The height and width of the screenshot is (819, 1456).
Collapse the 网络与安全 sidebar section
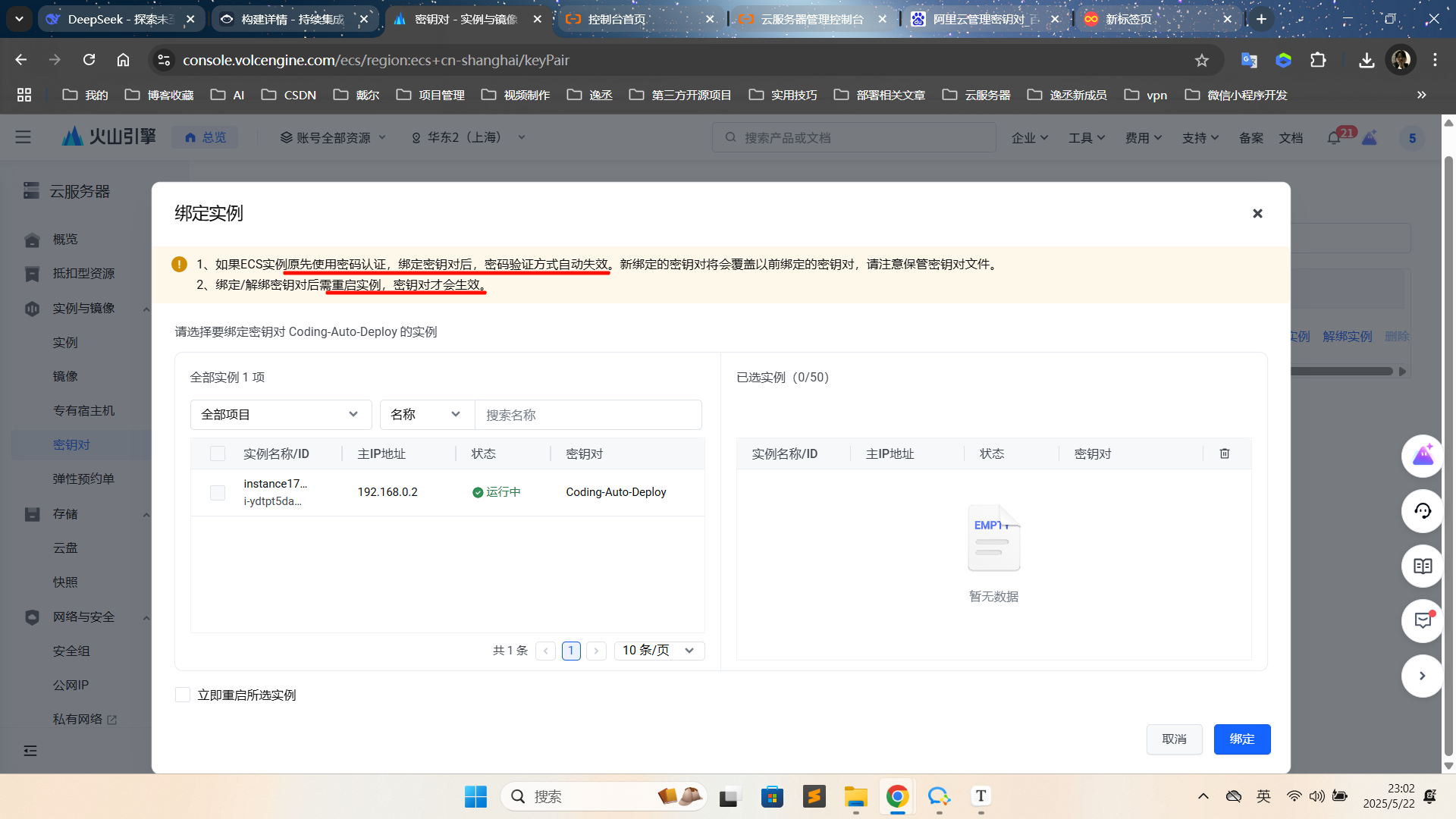146,618
